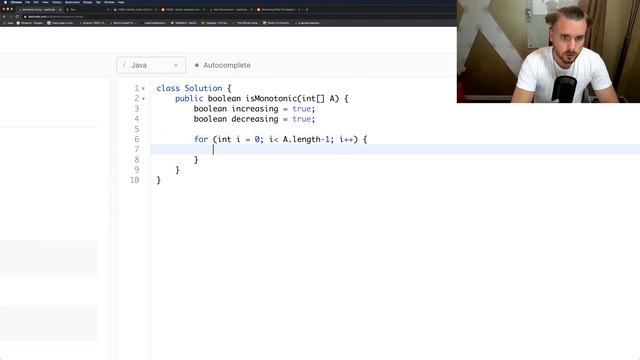This screenshot has width=640, height=360.
Task: Reload the page
Action: [17, 17]
